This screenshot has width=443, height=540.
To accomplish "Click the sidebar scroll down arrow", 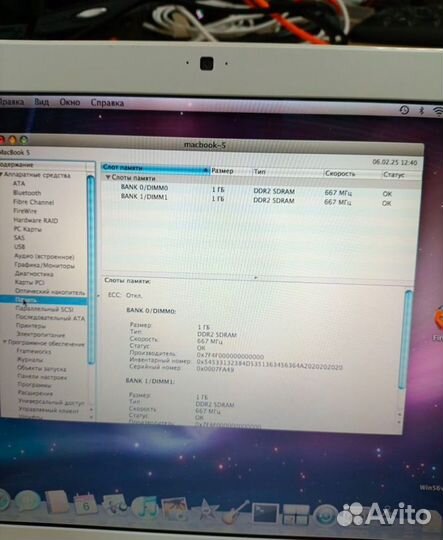I will tap(91, 416).
